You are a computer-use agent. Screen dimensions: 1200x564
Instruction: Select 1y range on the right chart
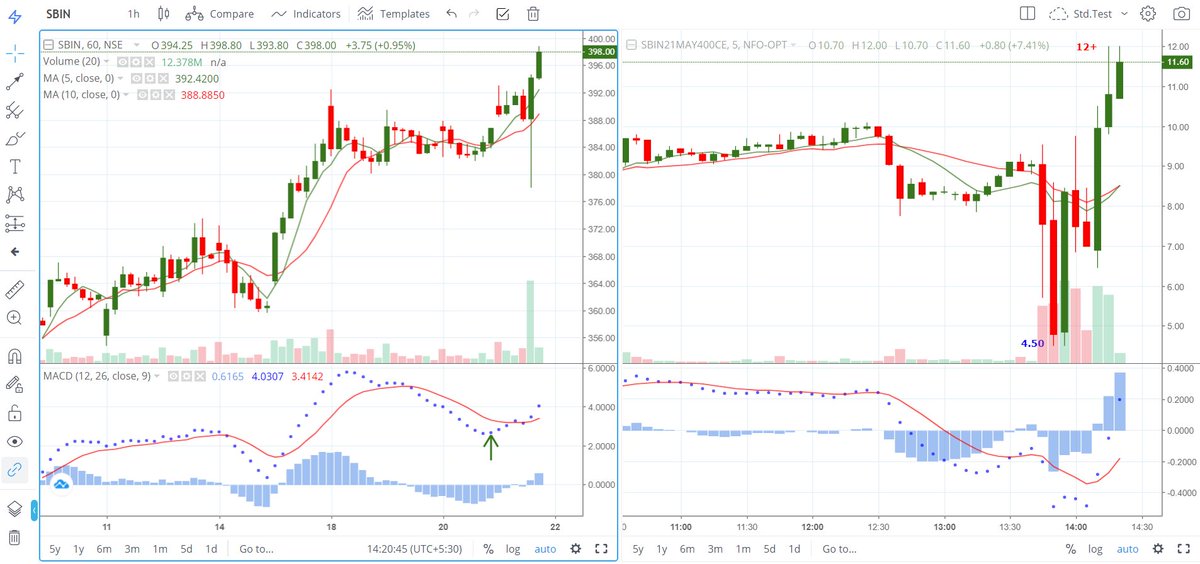[662, 548]
